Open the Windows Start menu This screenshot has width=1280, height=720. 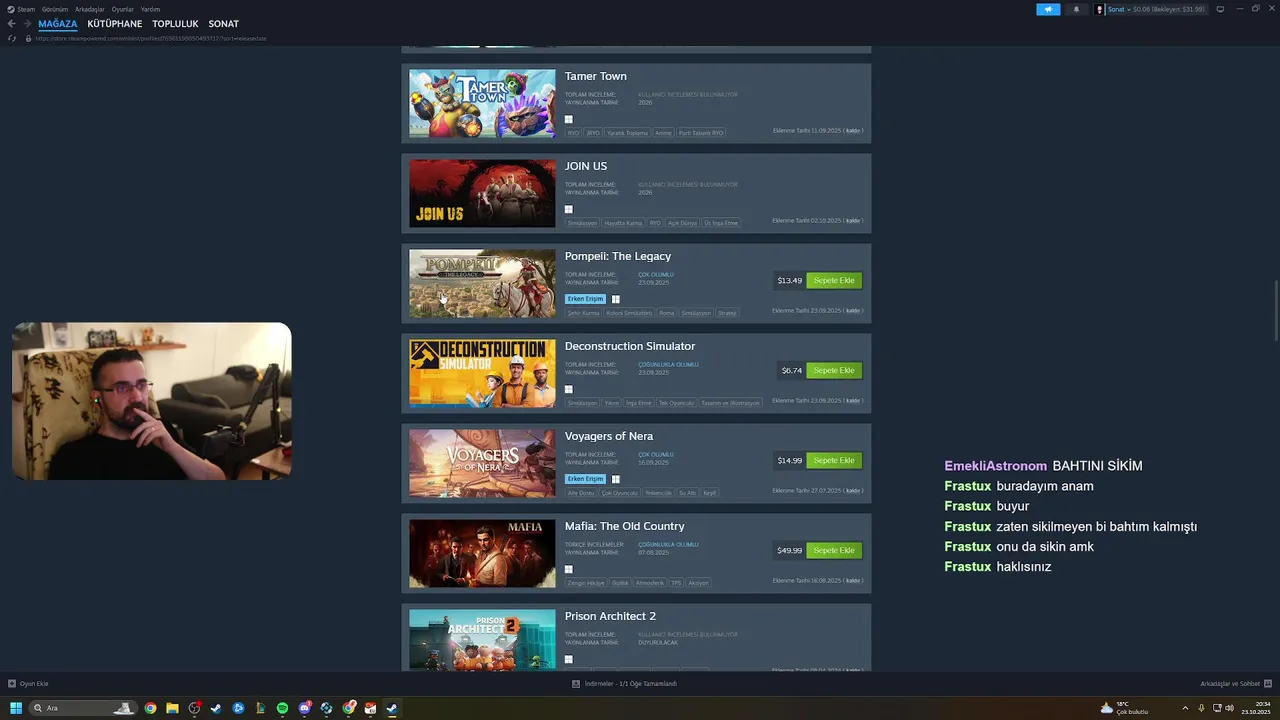(15, 708)
